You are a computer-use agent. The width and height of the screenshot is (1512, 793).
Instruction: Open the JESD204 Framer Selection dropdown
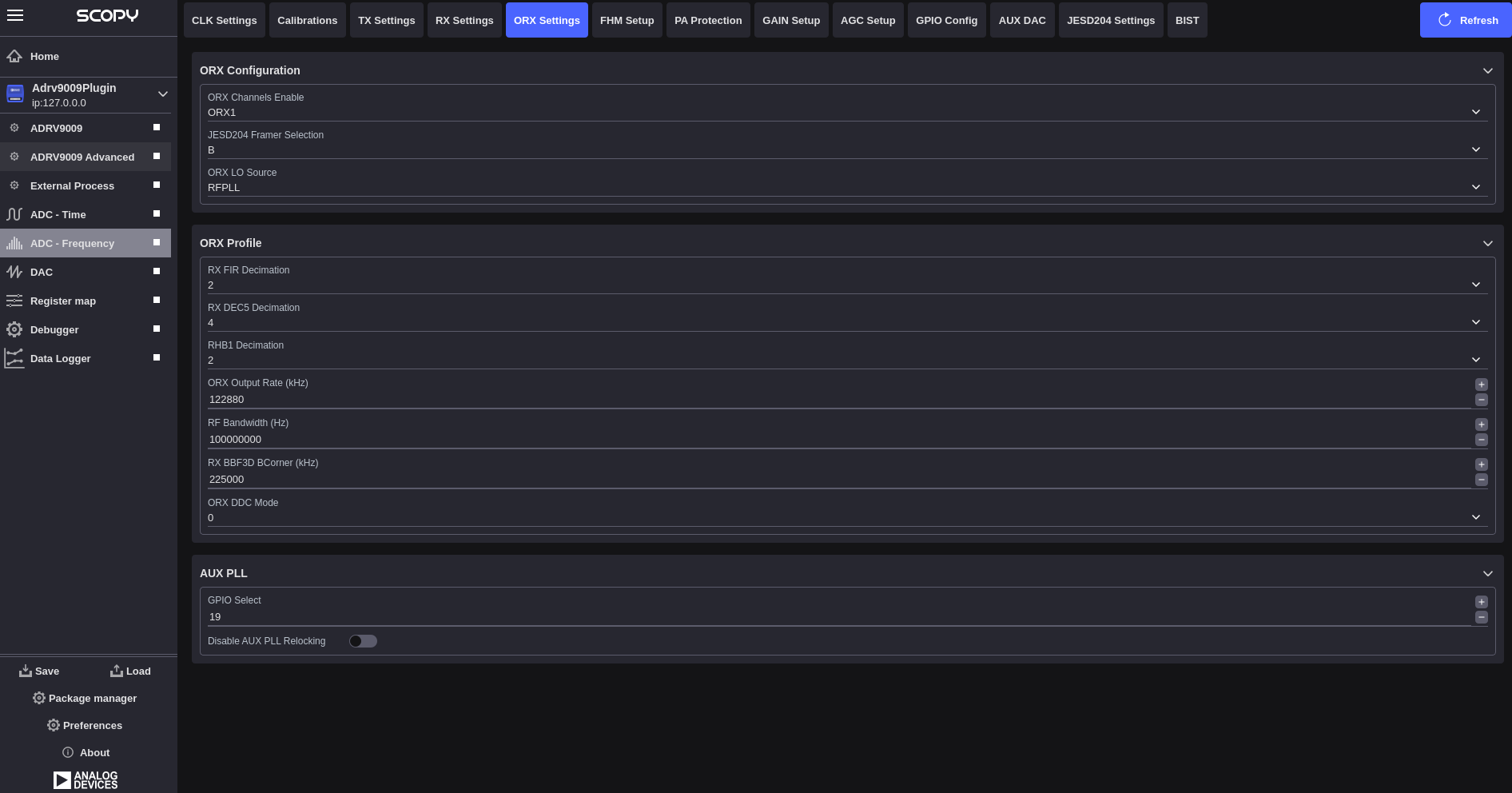[1475, 149]
